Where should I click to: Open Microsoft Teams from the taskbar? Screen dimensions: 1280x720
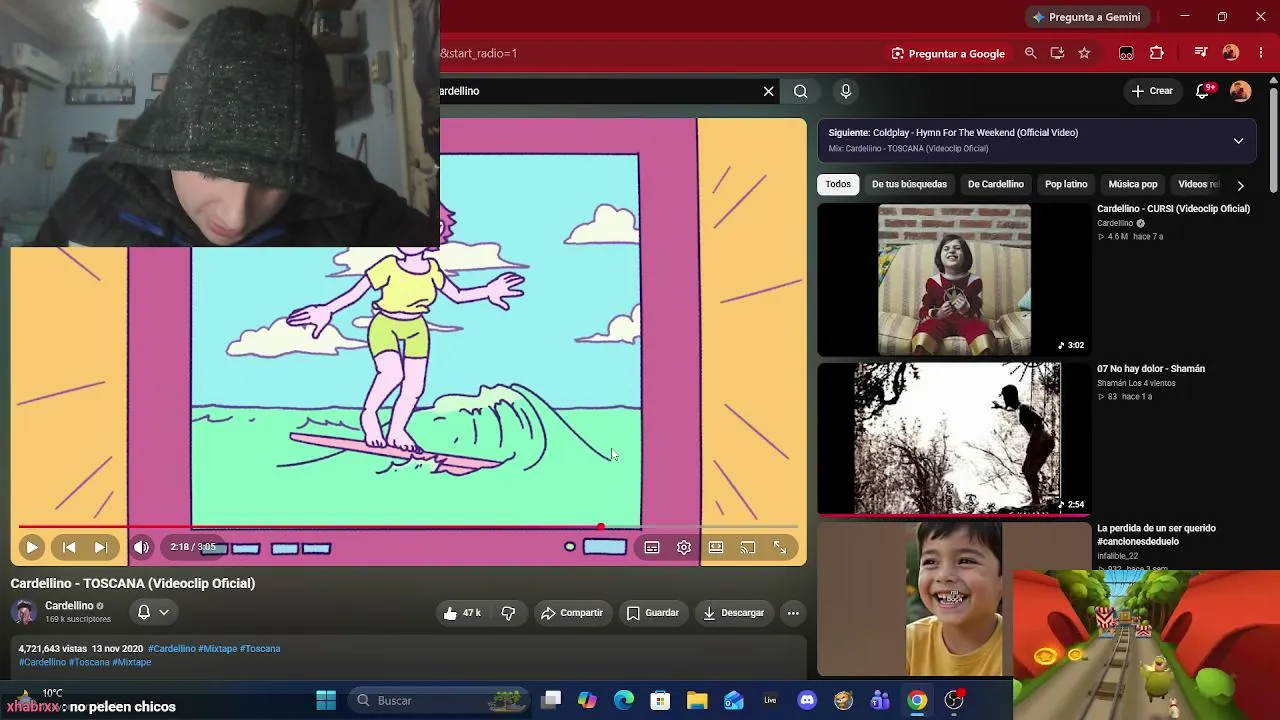pos(880,700)
